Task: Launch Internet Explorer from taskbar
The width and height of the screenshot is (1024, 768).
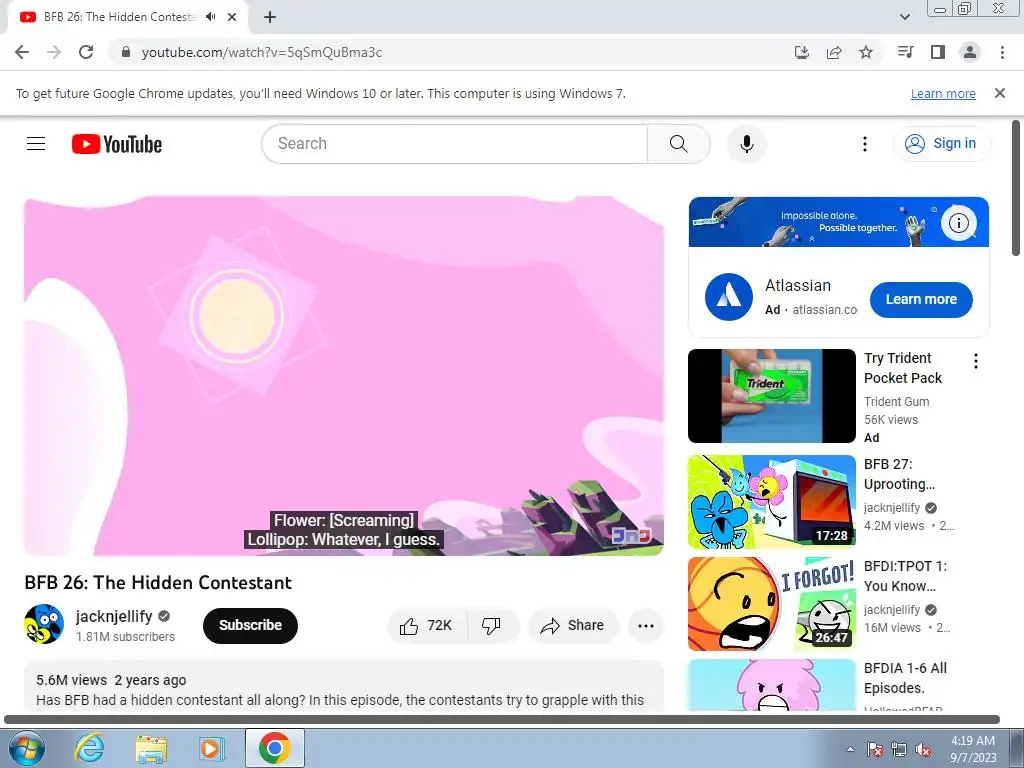Action: point(88,748)
